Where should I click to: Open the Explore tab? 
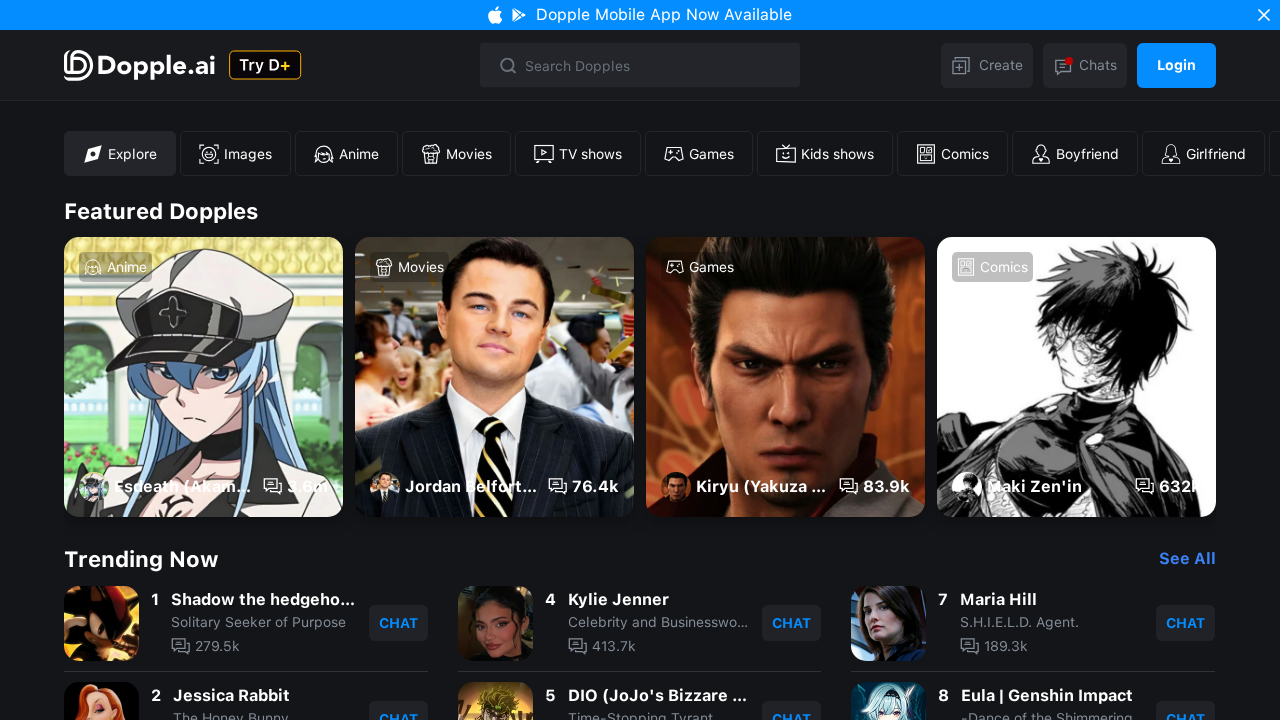click(120, 154)
